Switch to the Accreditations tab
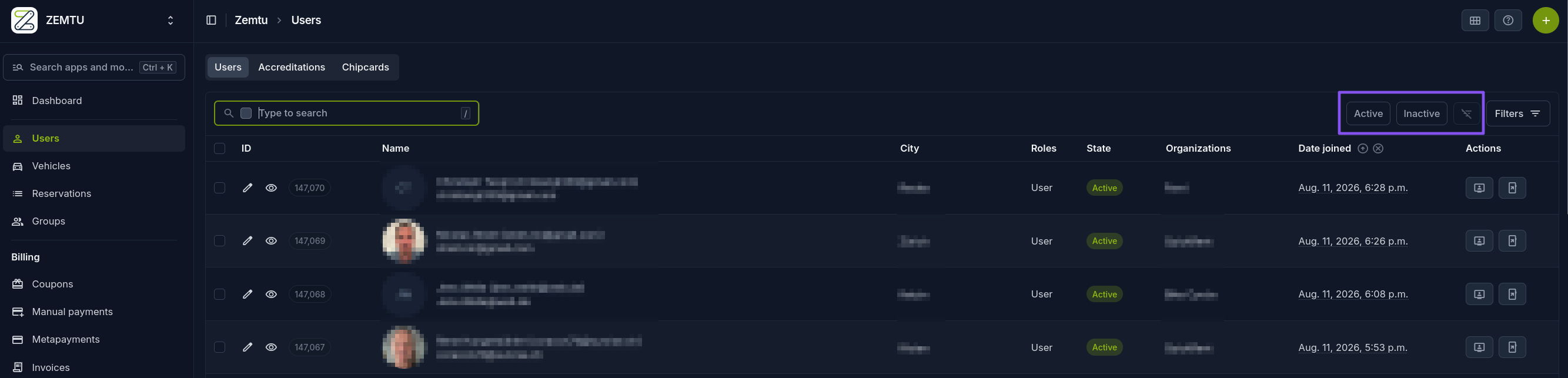This screenshot has width=1568, height=378. click(x=292, y=67)
